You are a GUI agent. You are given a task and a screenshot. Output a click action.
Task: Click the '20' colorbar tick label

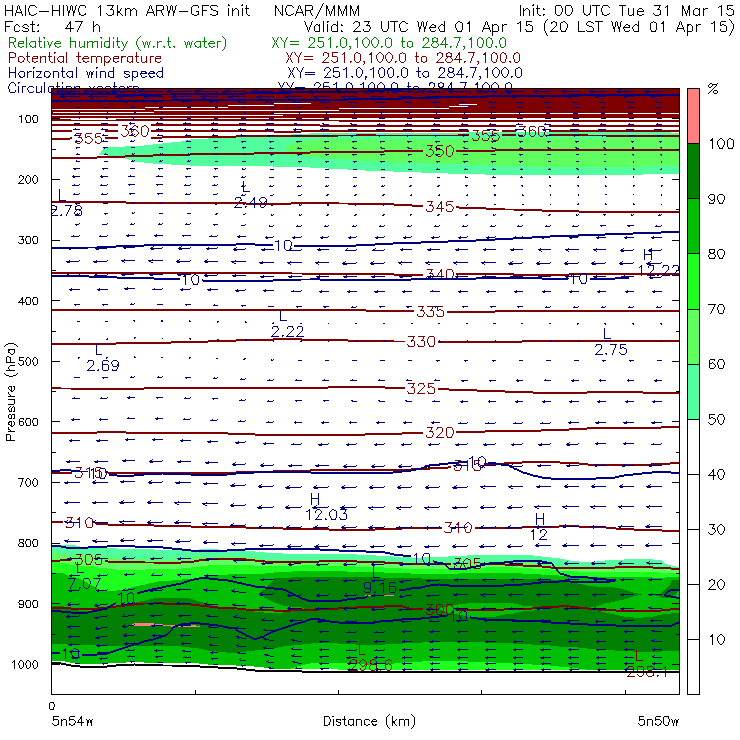(x=717, y=585)
